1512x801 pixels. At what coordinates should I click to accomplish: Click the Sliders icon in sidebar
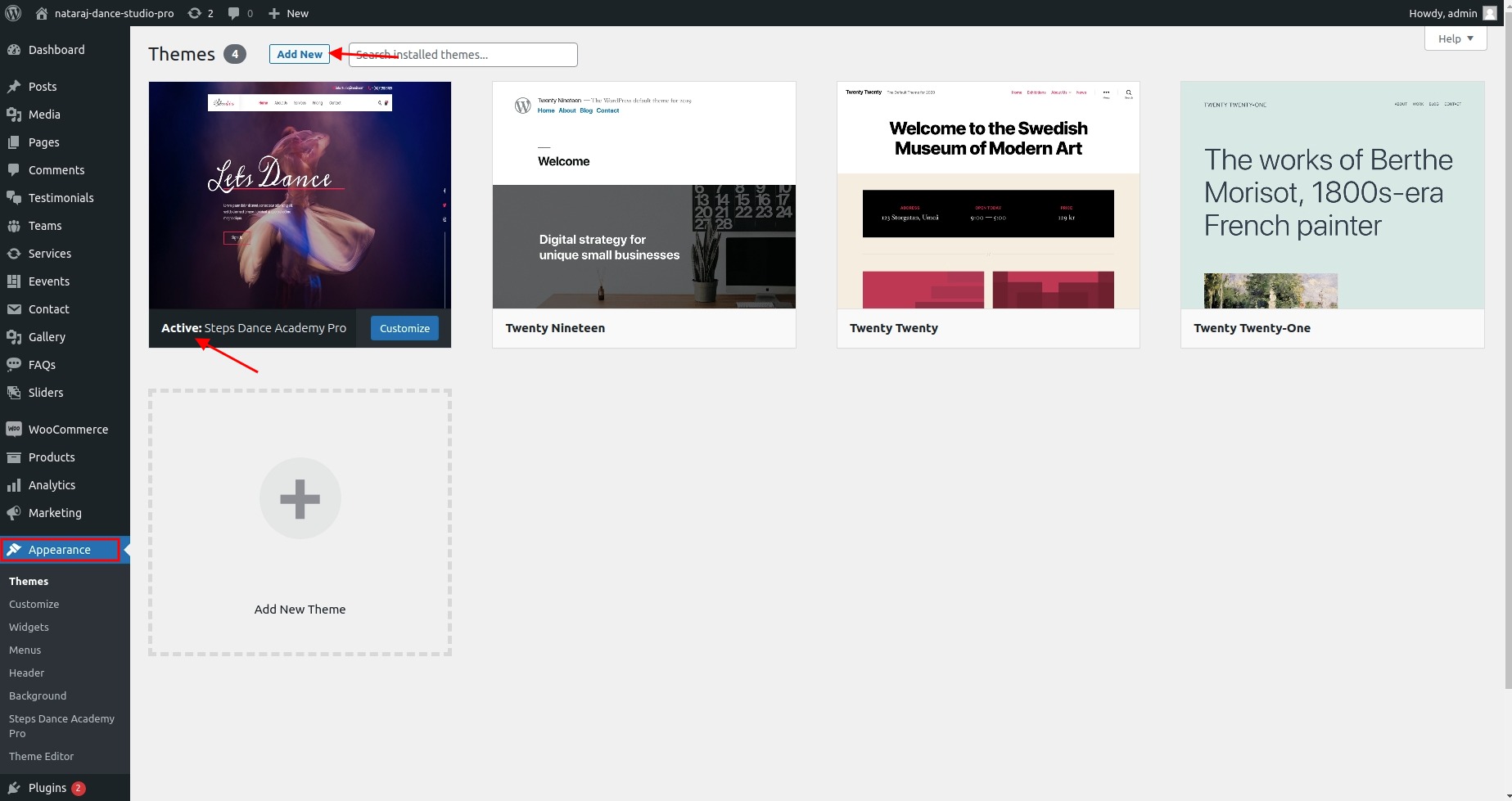tap(14, 393)
